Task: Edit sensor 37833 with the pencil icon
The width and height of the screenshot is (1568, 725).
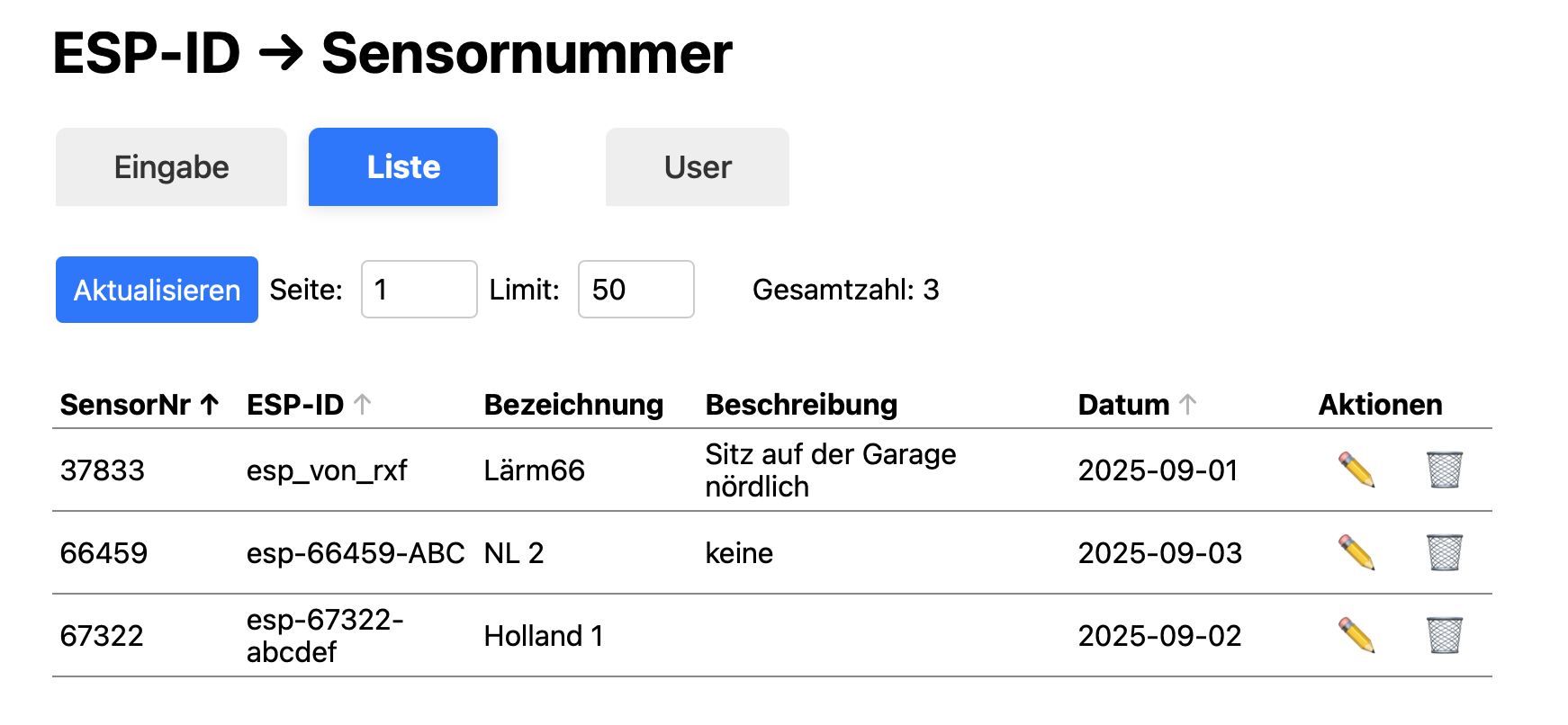Action: pos(1356,470)
